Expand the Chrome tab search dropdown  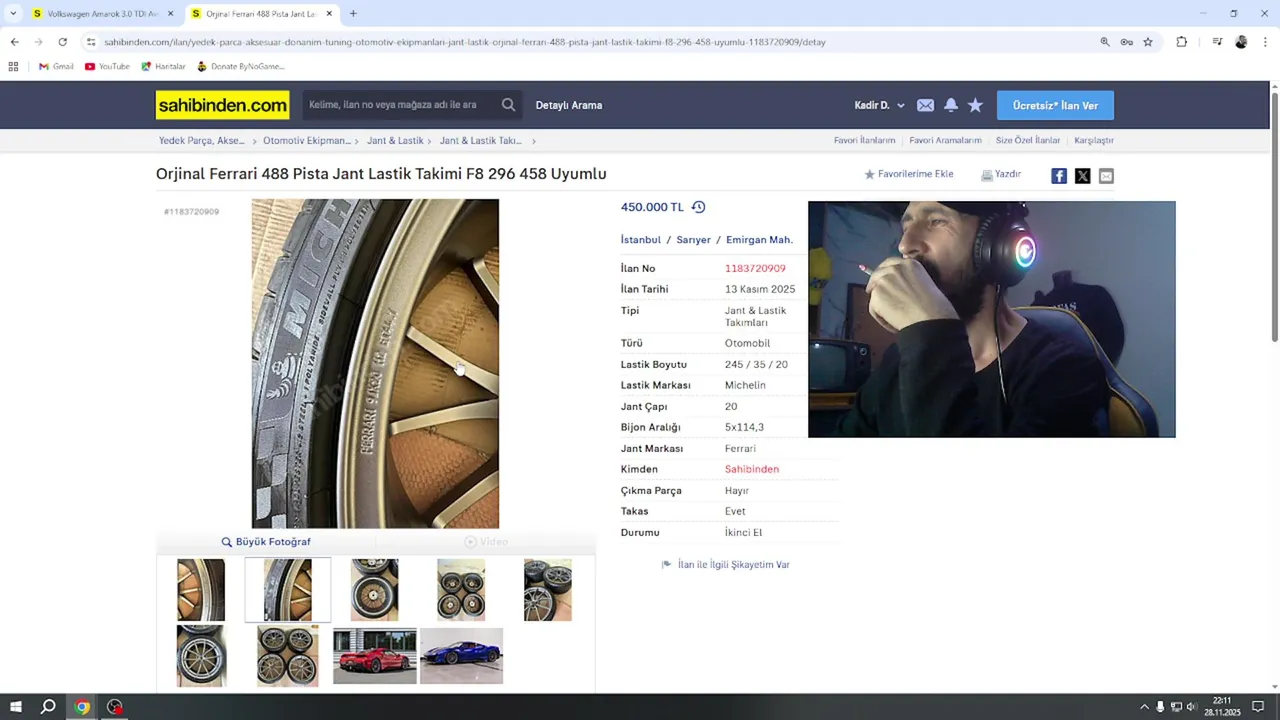(13, 14)
